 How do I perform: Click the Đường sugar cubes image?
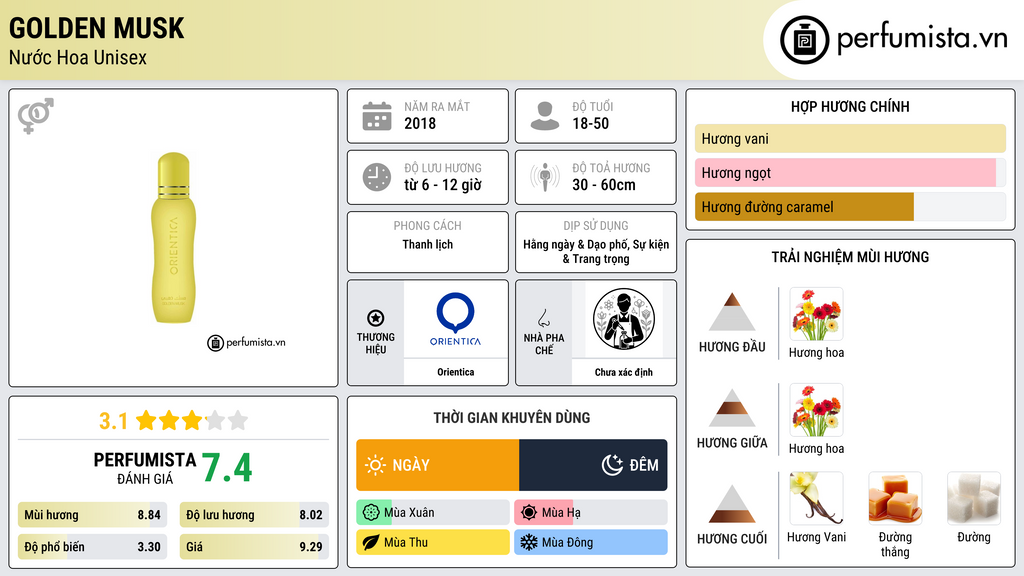coord(974,498)
